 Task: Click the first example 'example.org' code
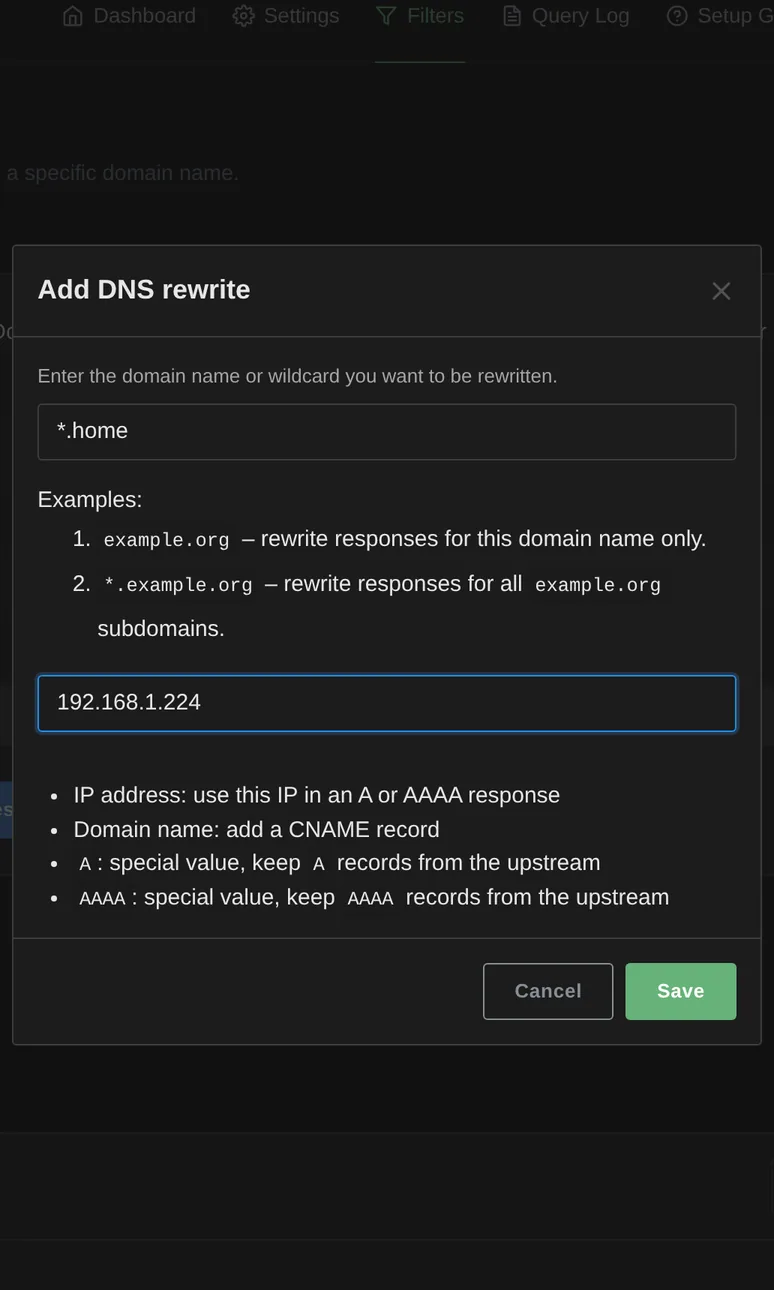coord(167,540)
